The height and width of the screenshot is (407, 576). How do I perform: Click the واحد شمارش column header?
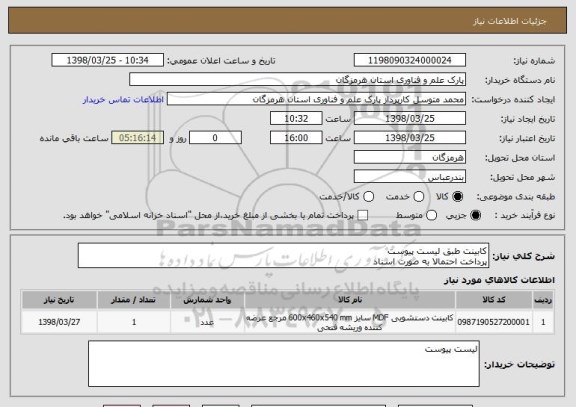(x=207, y=300)
